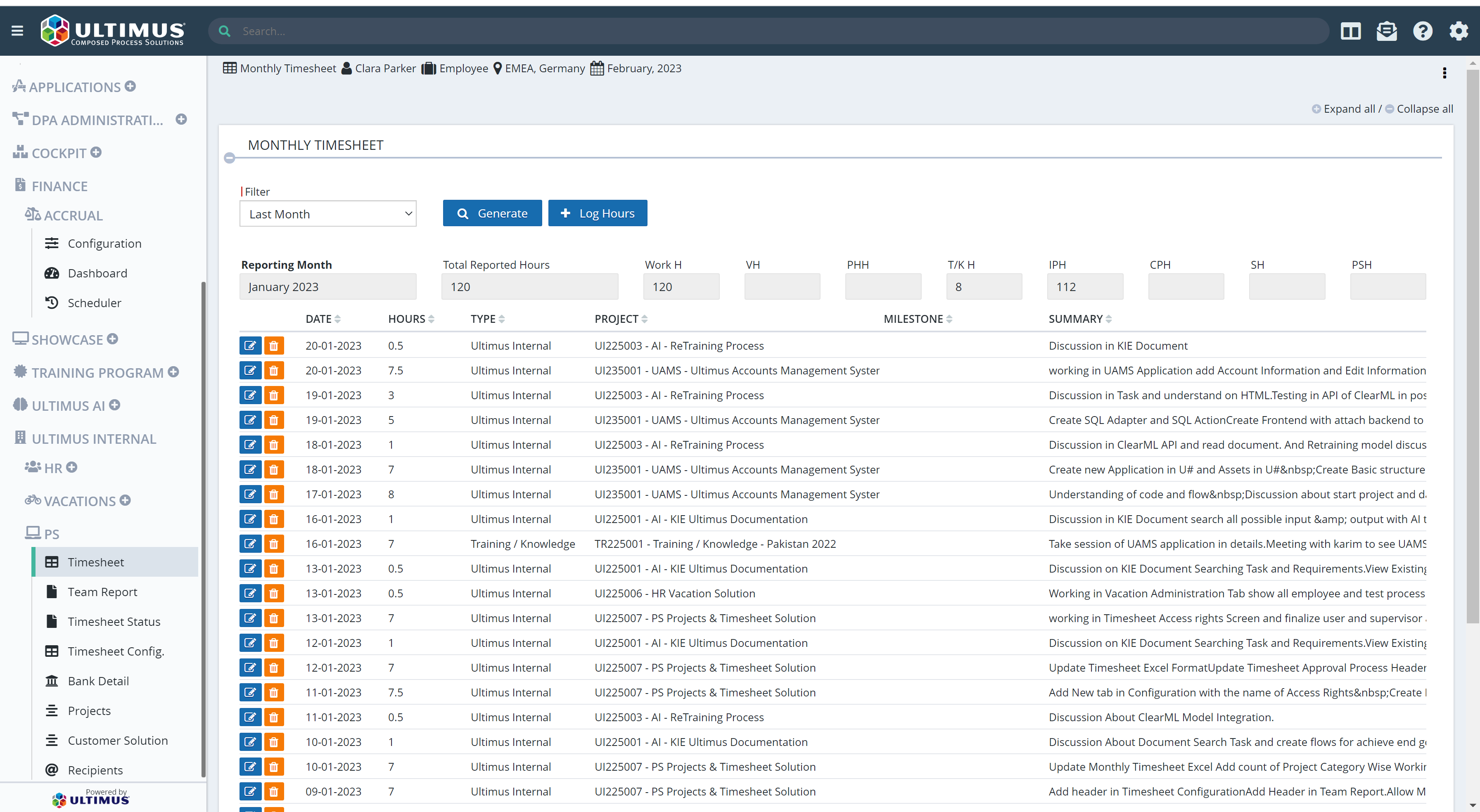Edit the 16-01-2023 Training / Knowledge entry
The width and height of the screenshot is (1480, 812).
(x=251, y=544)
